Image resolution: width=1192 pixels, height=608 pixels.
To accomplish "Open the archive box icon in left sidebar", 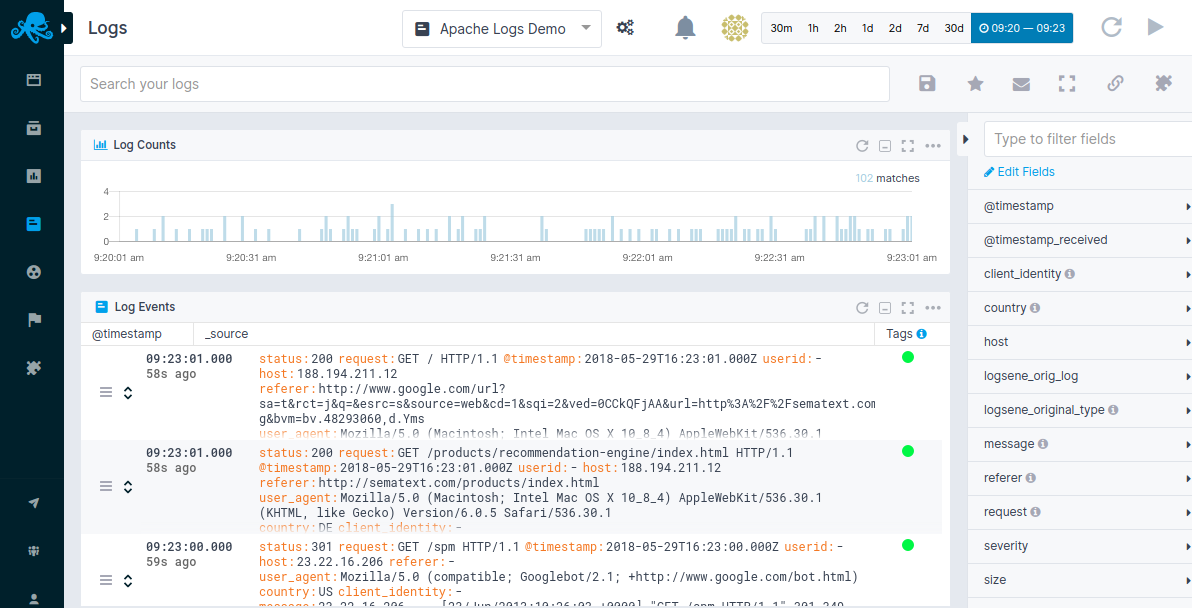I will tap(33, 128).
